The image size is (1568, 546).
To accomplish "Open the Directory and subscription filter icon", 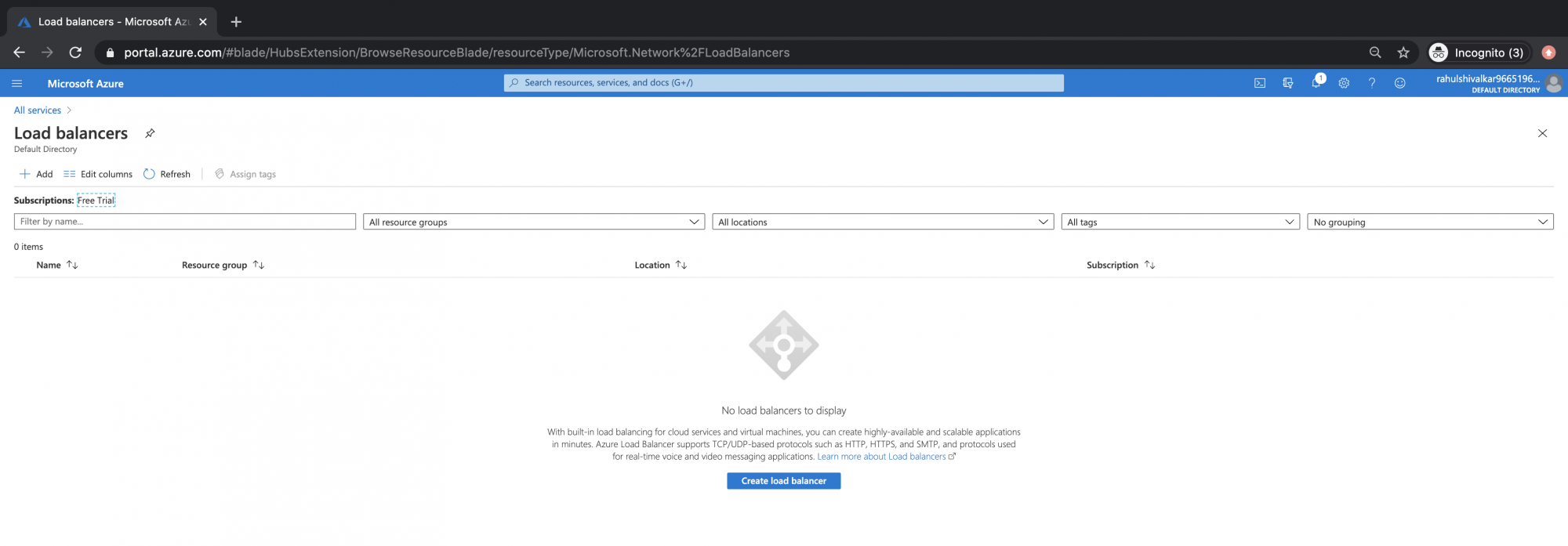I will (x=1287, y=83).
